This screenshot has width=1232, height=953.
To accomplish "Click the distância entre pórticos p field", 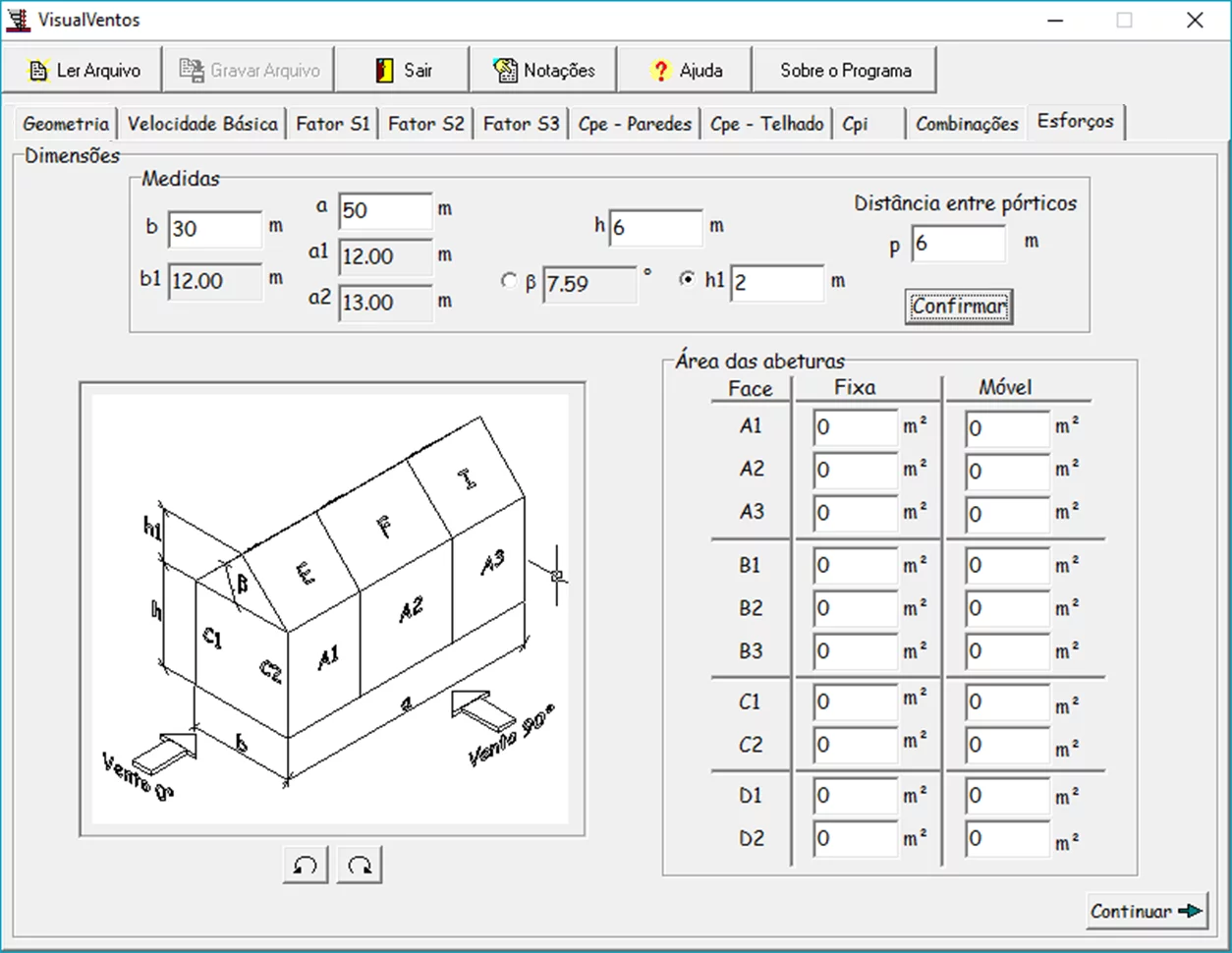I will pos(959,244).
